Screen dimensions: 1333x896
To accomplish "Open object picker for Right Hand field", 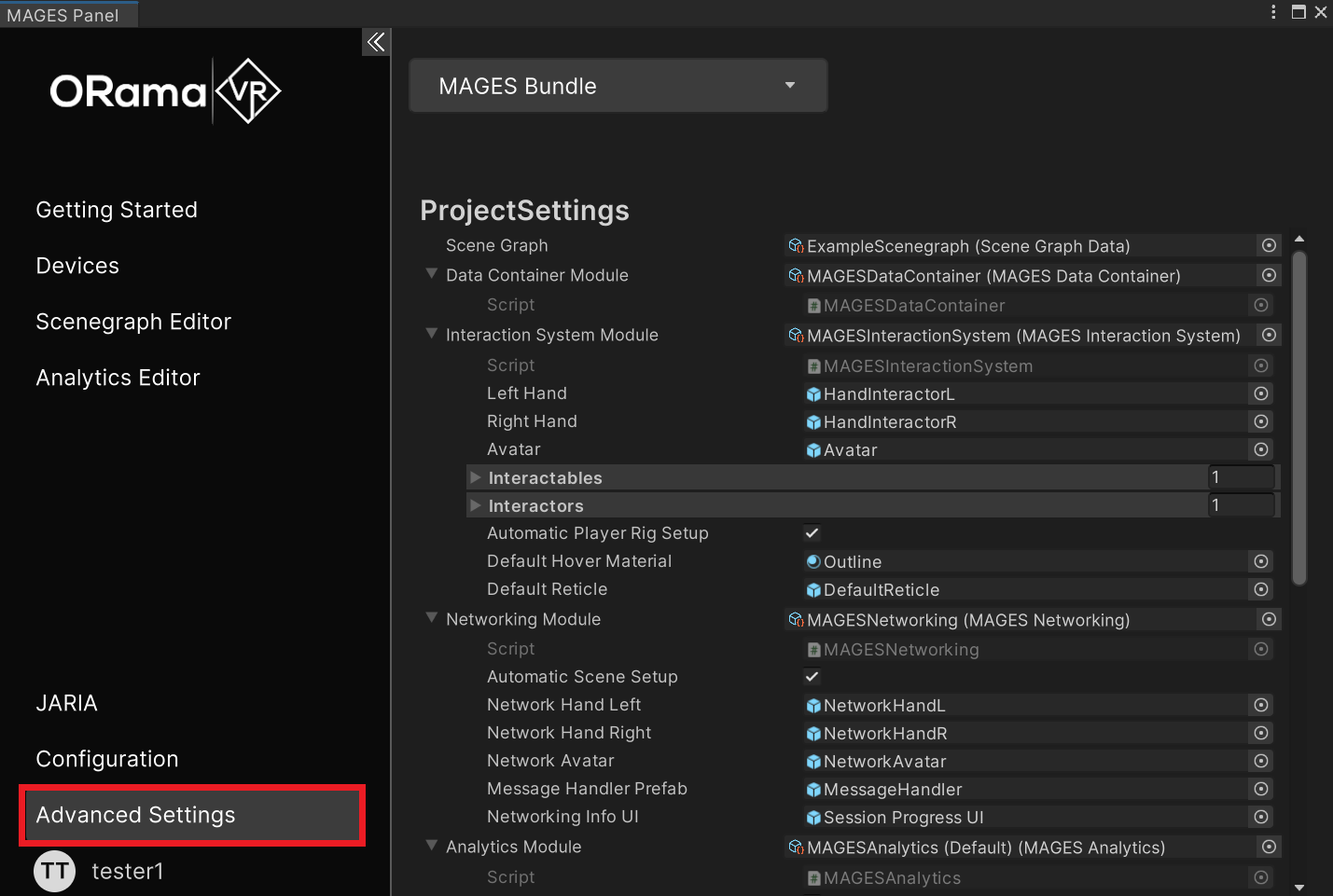I will pyautogui.click(x=1261, y=421).
